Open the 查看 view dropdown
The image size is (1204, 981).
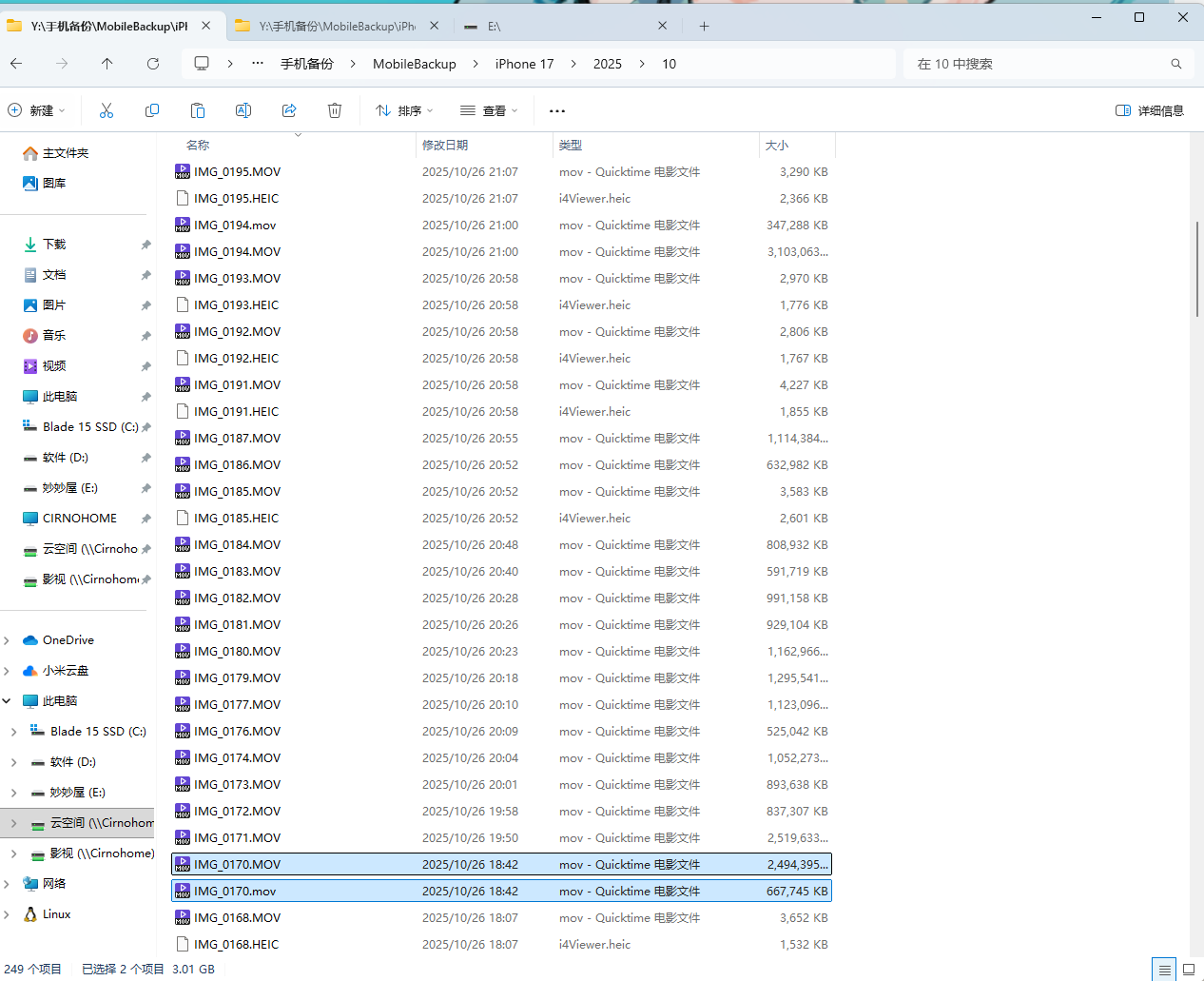point(489,110)
